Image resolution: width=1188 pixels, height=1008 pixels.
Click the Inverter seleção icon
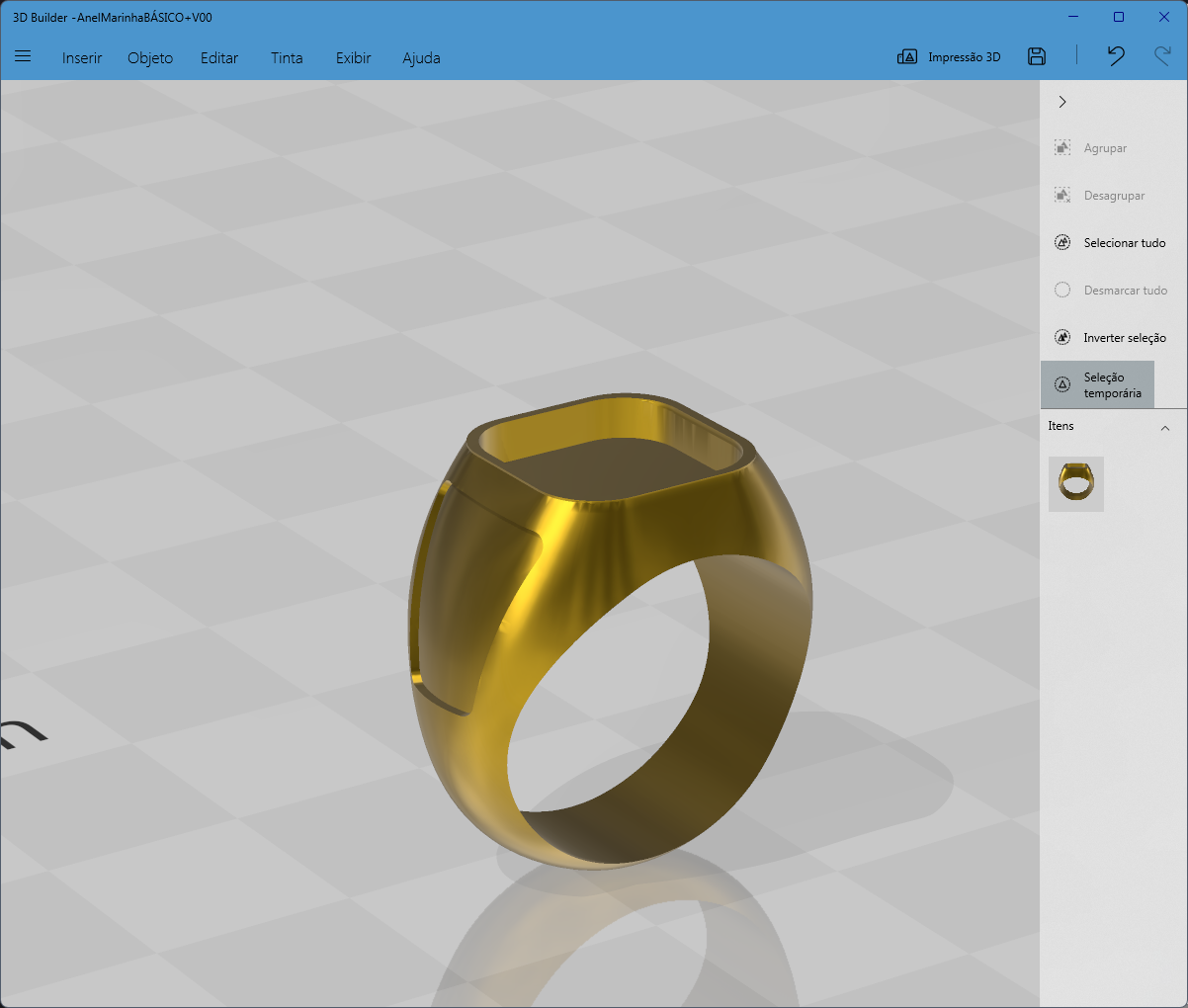(1062, 338)
